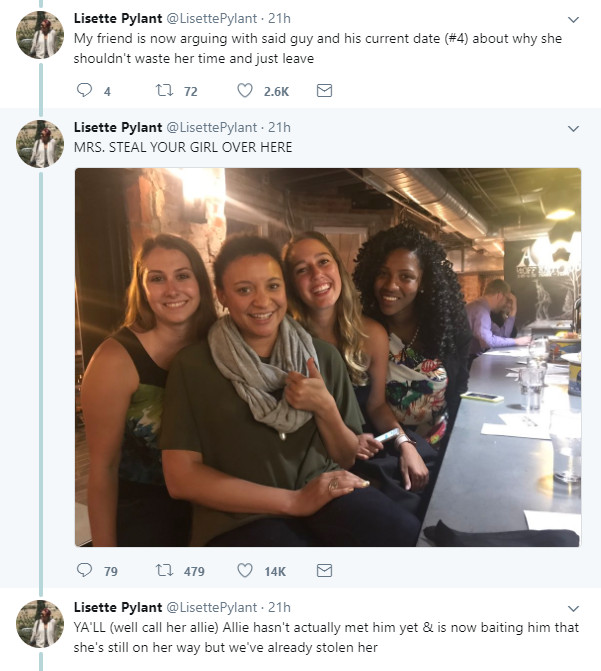
Task: Open the more-options chevron on photo tweet
Action: 573,128
